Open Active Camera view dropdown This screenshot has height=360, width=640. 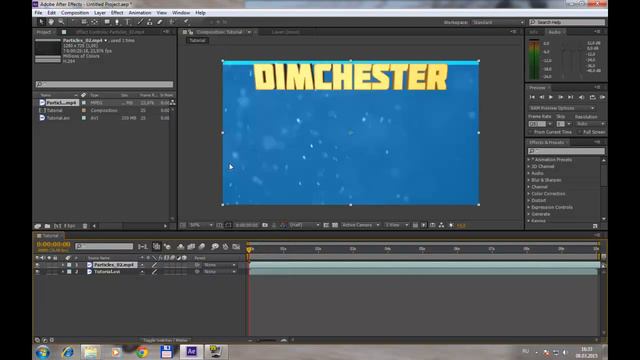tap(360, 225)
